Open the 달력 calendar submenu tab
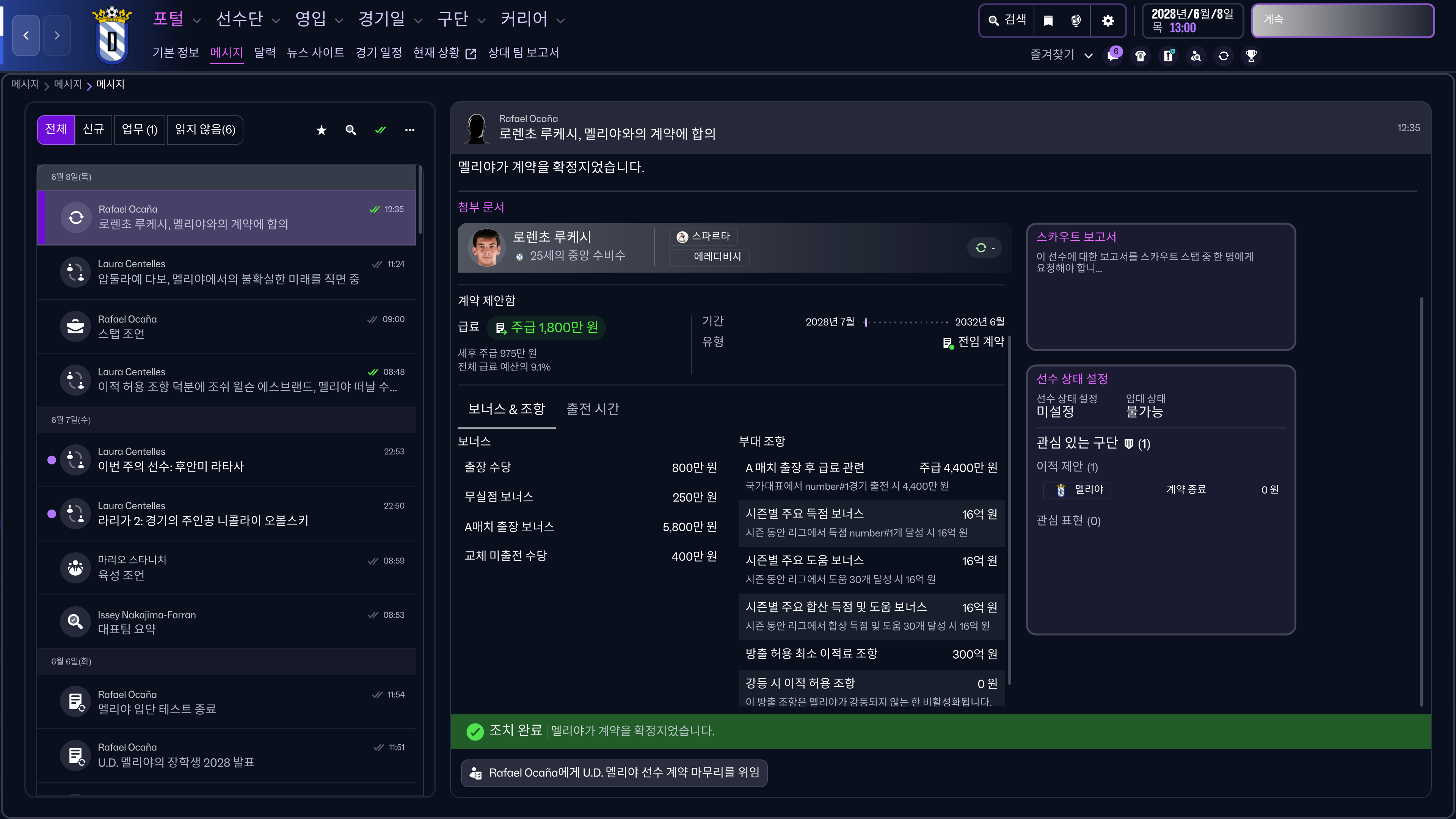This screenshot has height=819, width=1456. [265, 53]
